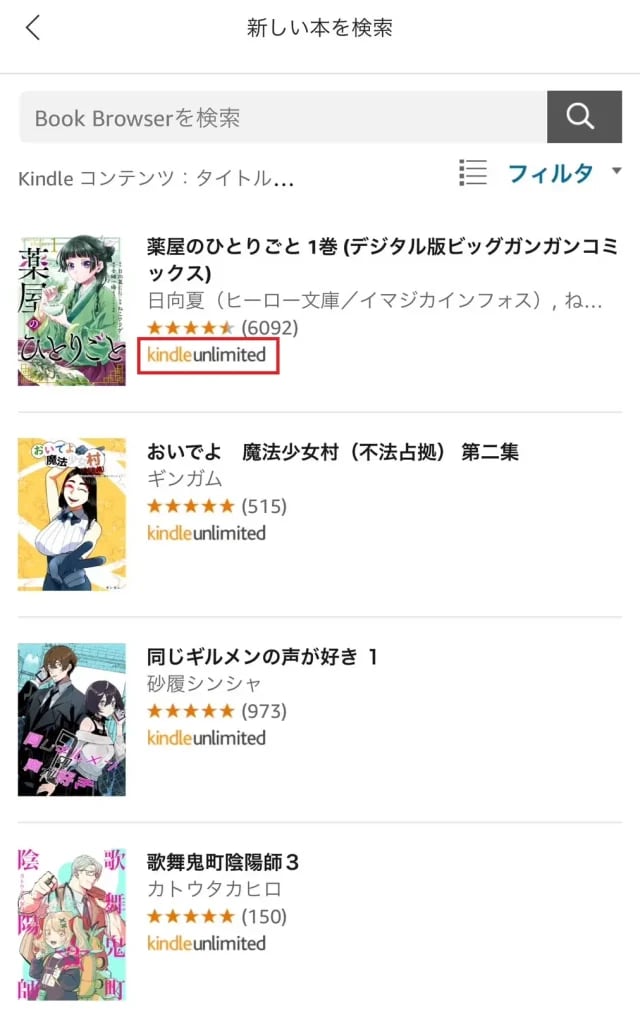Image resolution: width=640 pixels, height=1024 pixels.
Task: Click highlighted kindleunlimited badge of 薬屋のひとりごと
Action: (x=208, y=355)
